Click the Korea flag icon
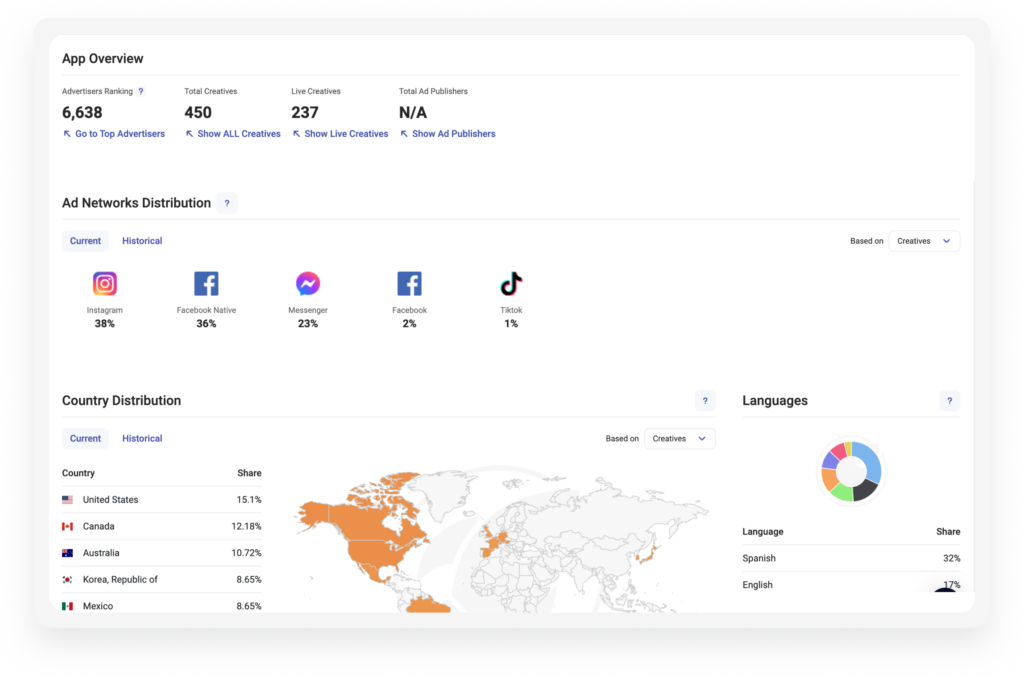The image size is (1024, 677). tap(67, 580)
